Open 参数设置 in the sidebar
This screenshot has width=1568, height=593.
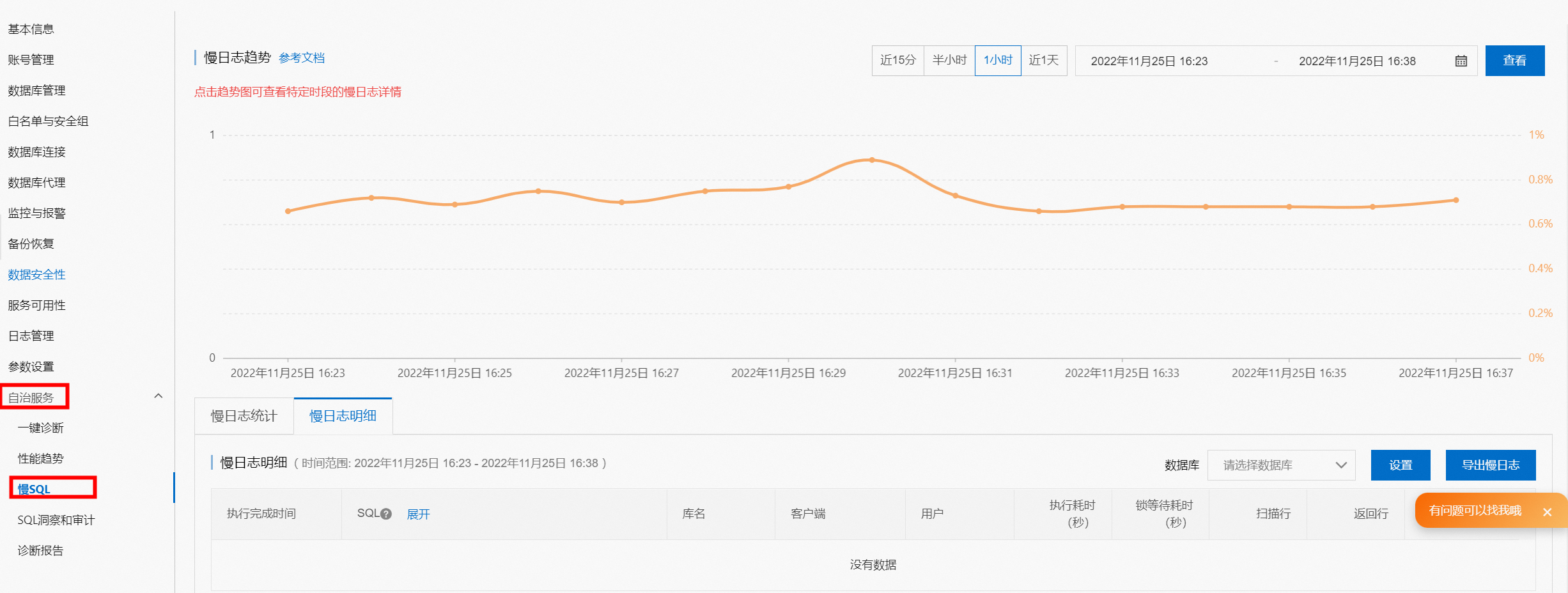pos(31,367)
